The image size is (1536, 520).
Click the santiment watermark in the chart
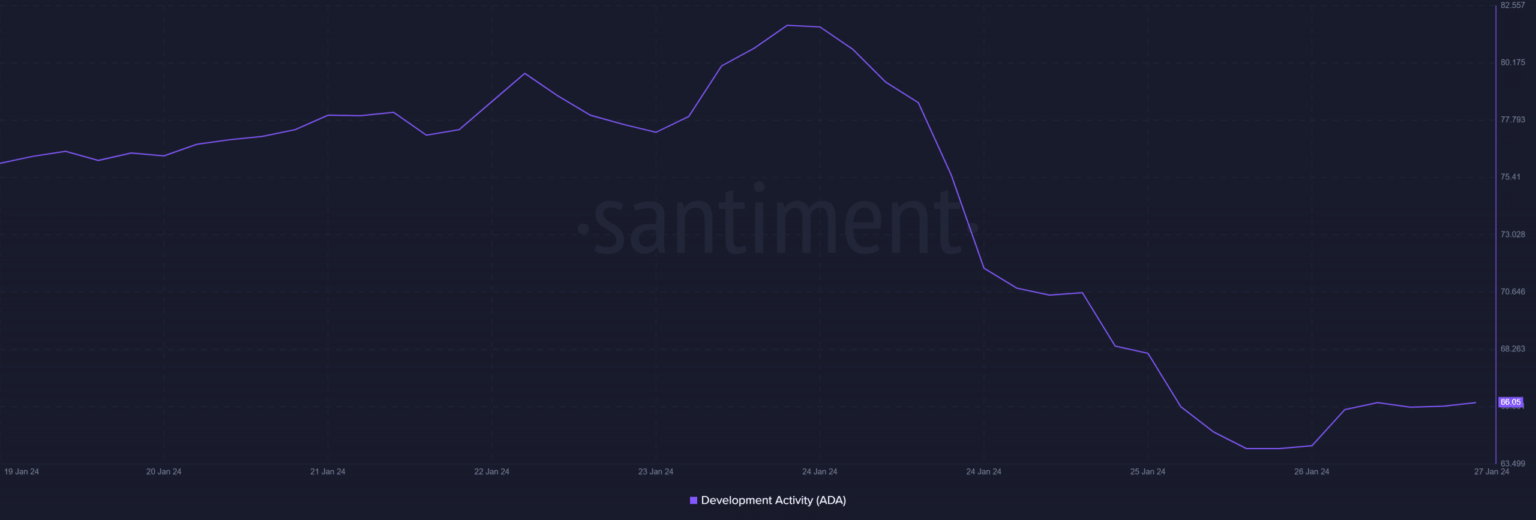(768, 220)
